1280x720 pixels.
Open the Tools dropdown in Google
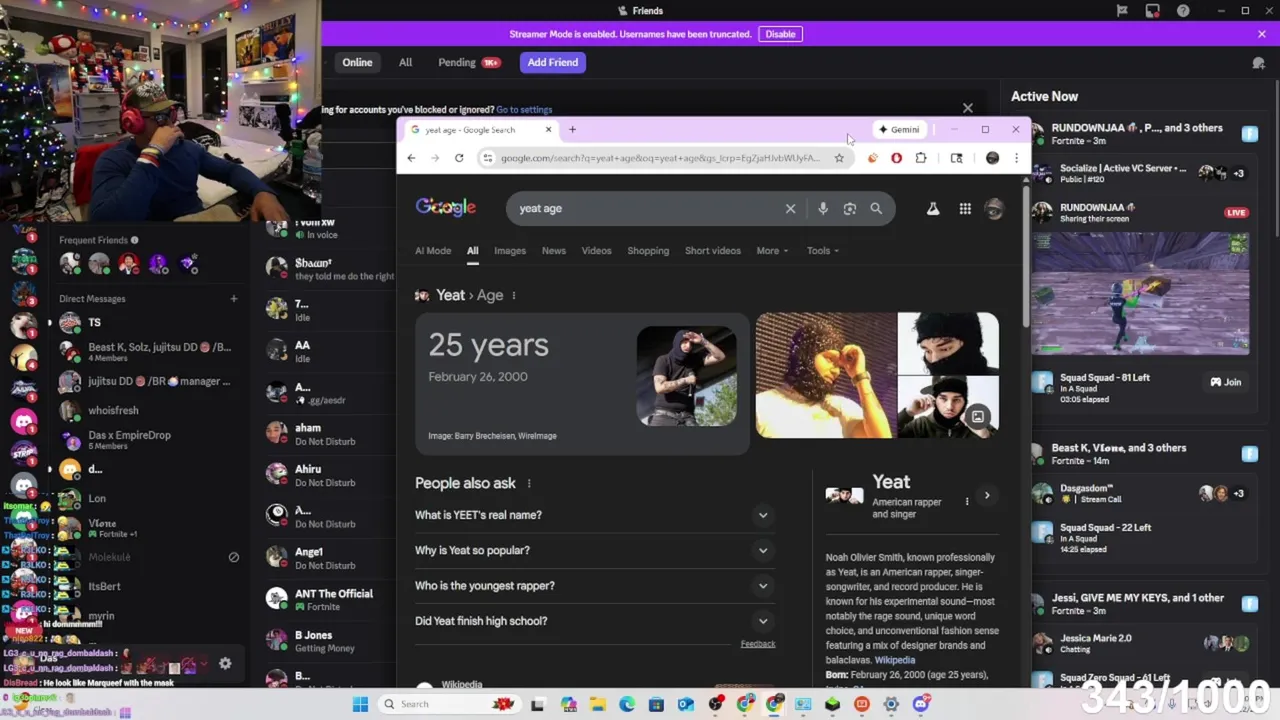tap(823, 251)
